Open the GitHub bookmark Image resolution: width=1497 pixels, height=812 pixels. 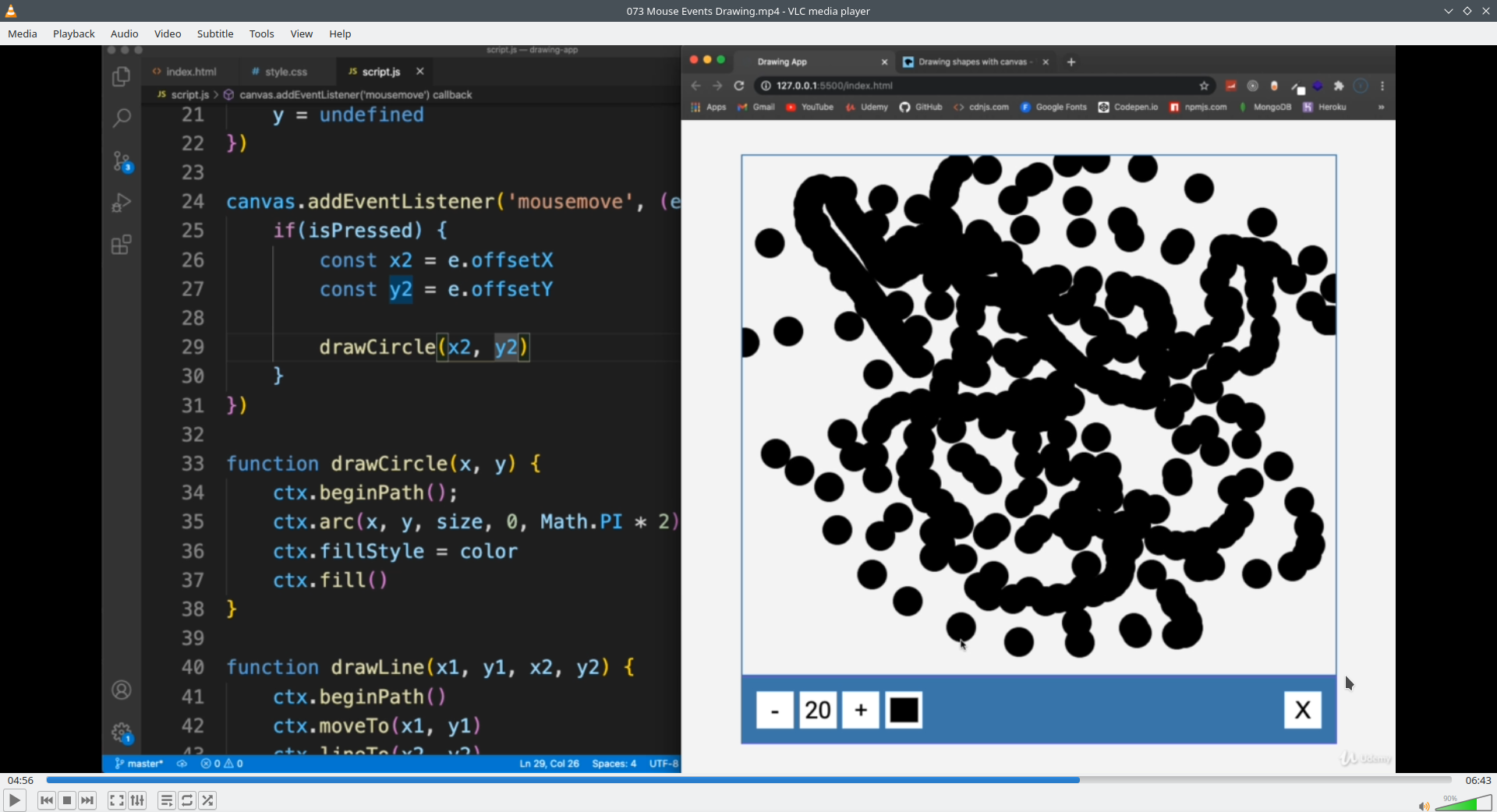coord(921,108)
